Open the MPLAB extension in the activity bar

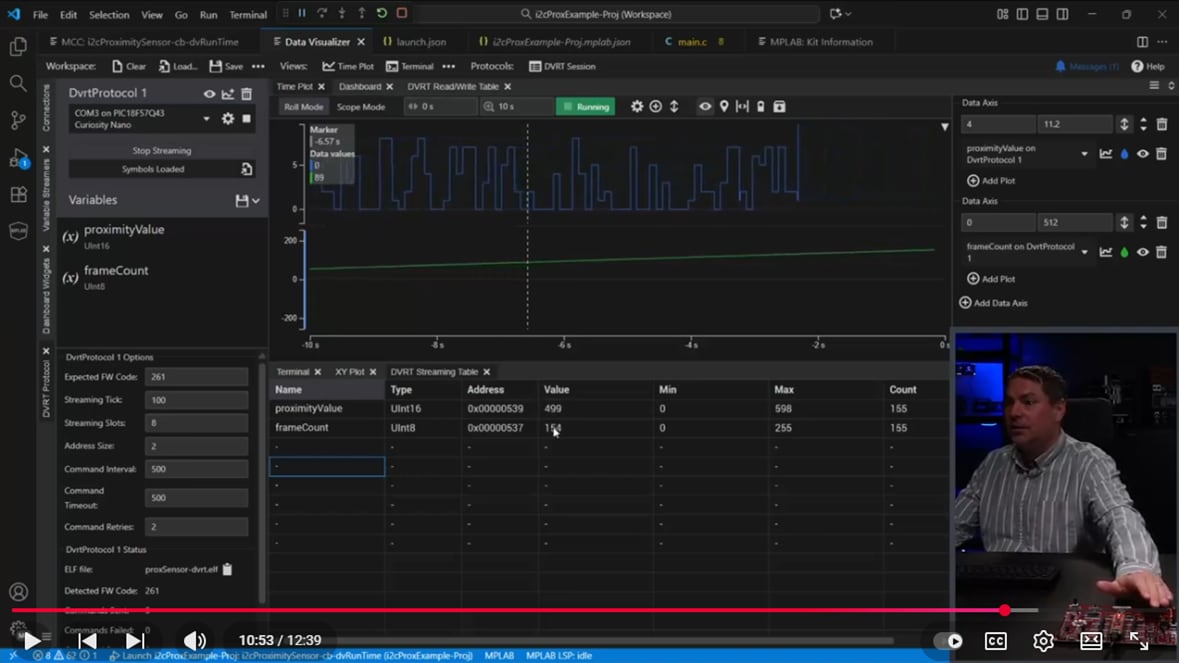pos(18,231)
